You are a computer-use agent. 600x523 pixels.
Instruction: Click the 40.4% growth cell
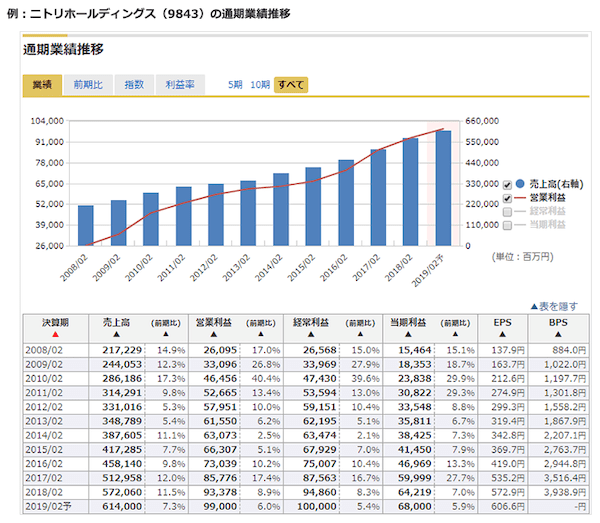(x=266, y=379)
